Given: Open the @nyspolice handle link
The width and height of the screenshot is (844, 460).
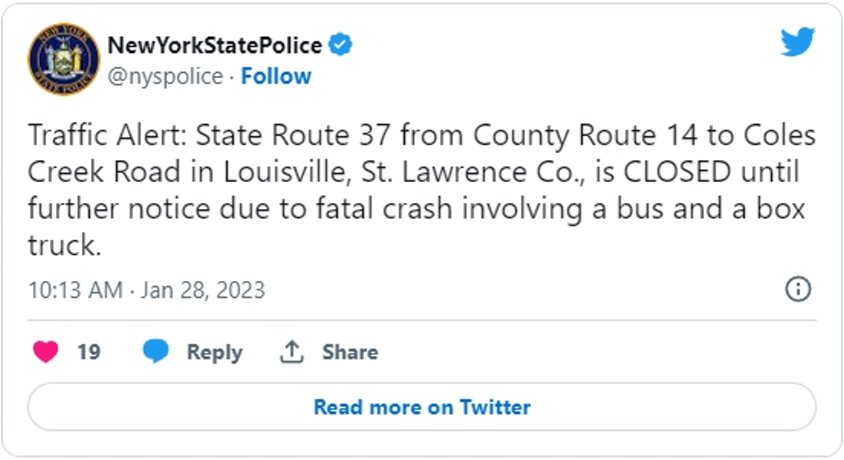Looking at the screenshot, I should 165,76.
